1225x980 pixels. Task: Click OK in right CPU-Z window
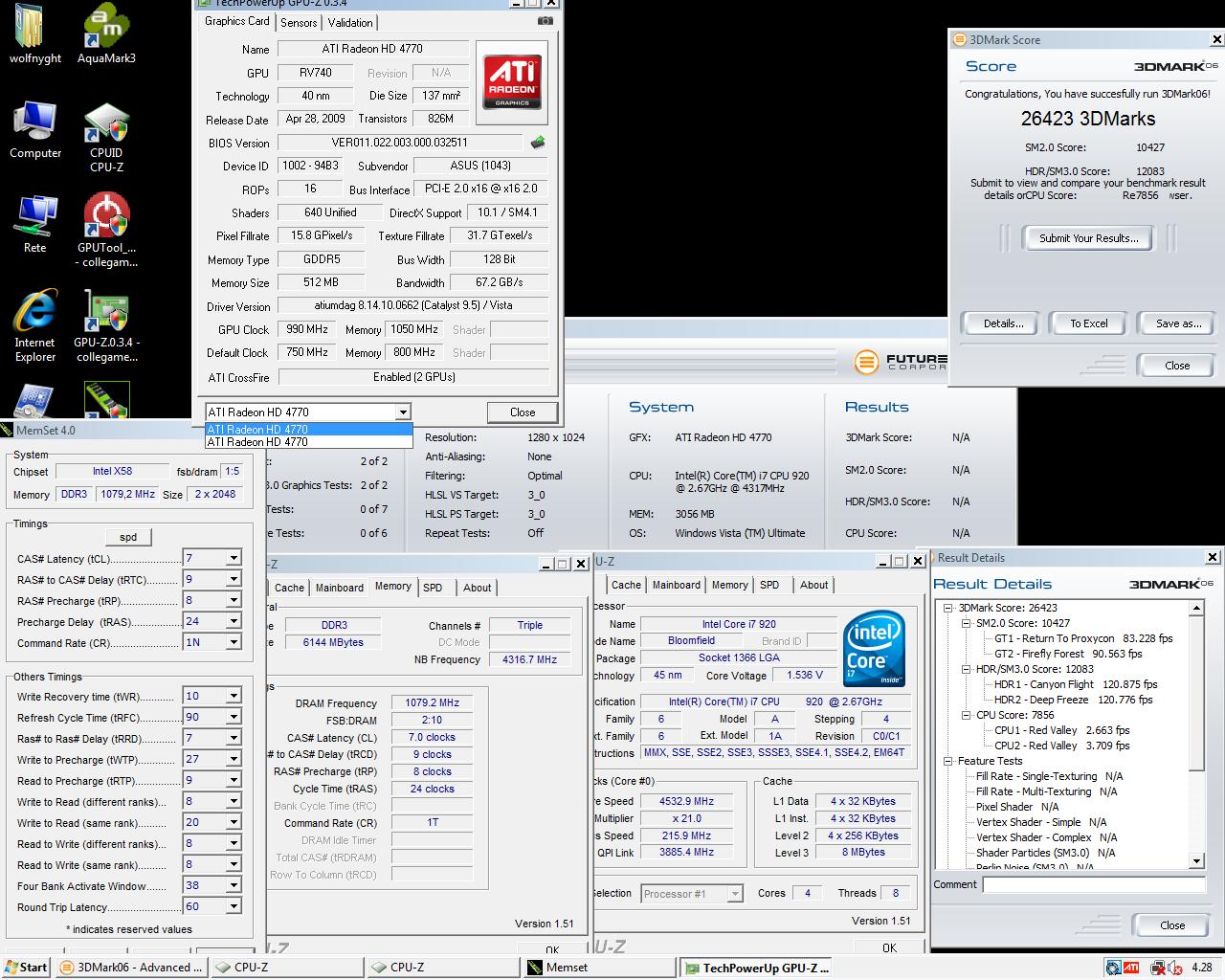point(889,947)
